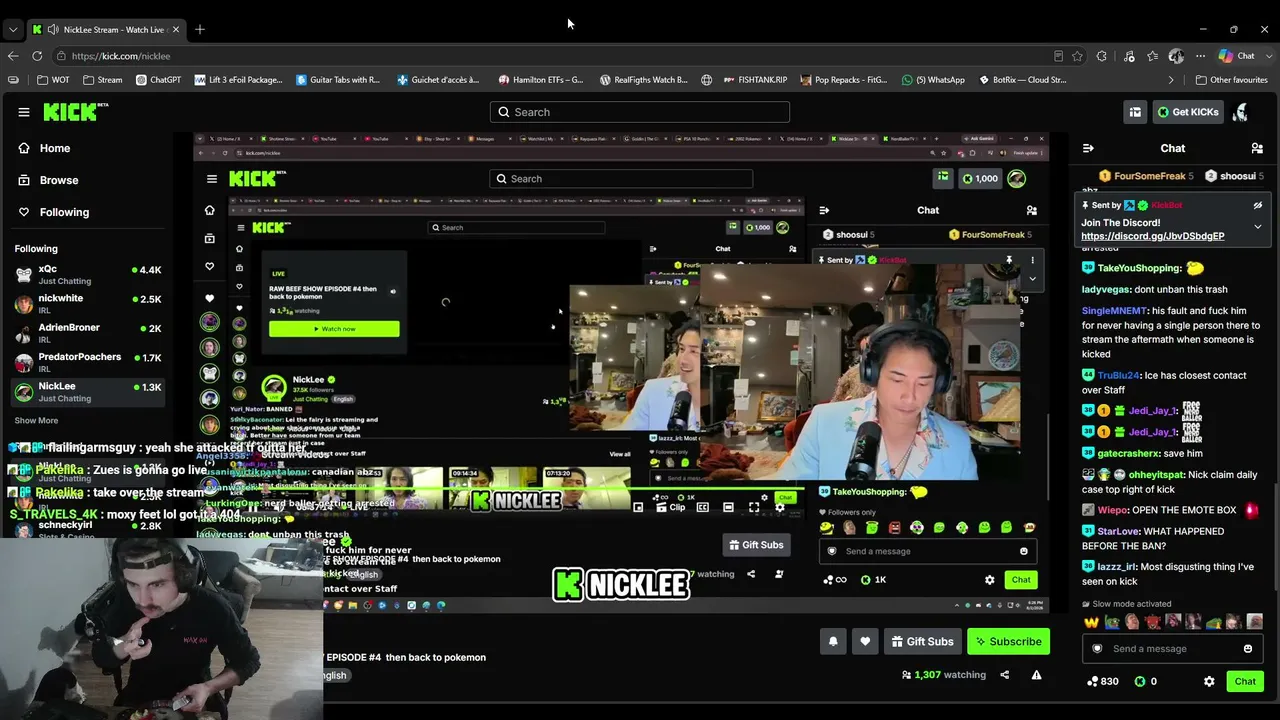Open the FISHTANK.RIP bookmark
Screen dimensions: 1280x720
(755, 80)
